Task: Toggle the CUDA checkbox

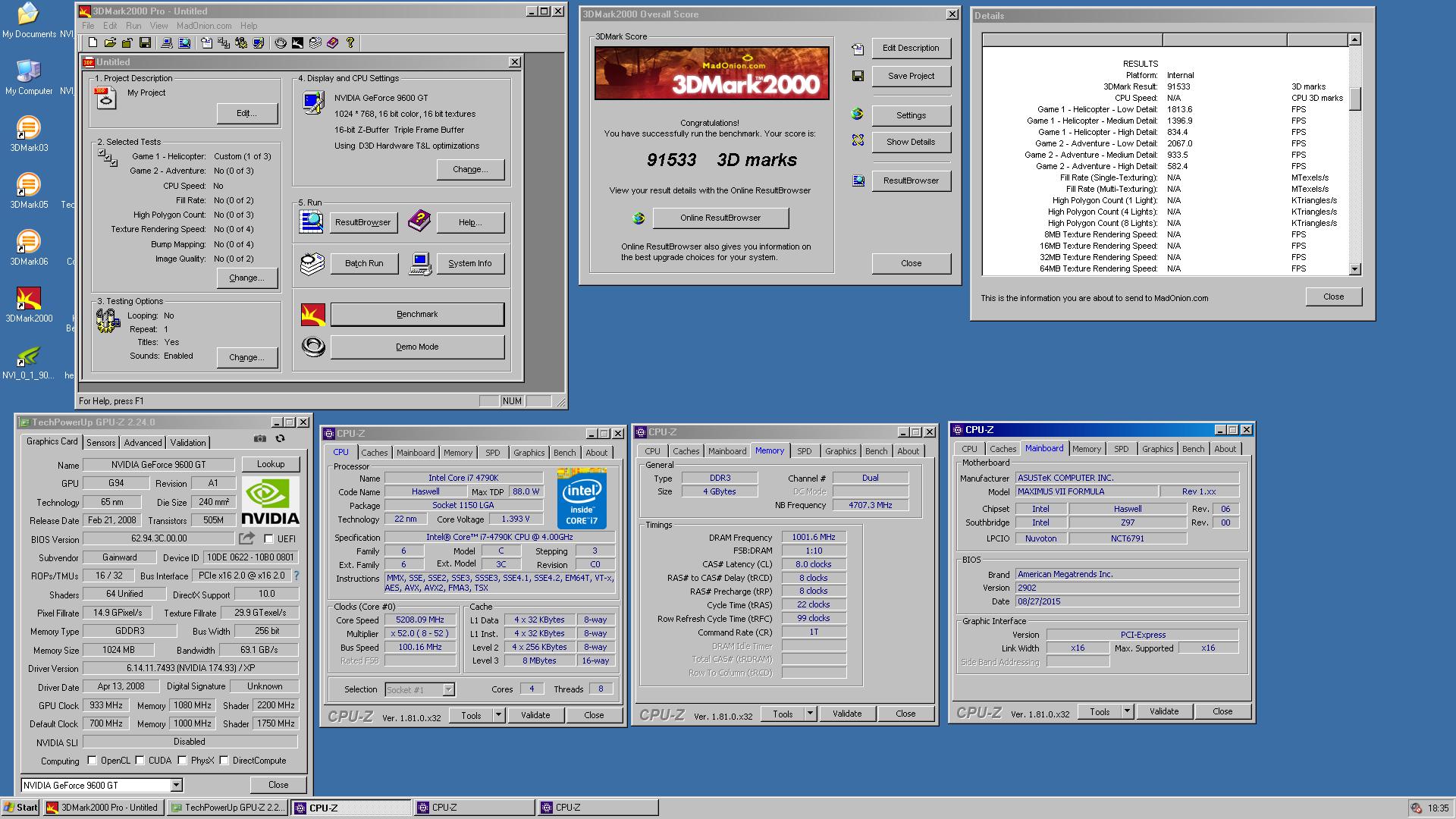Action: [140, 761]
